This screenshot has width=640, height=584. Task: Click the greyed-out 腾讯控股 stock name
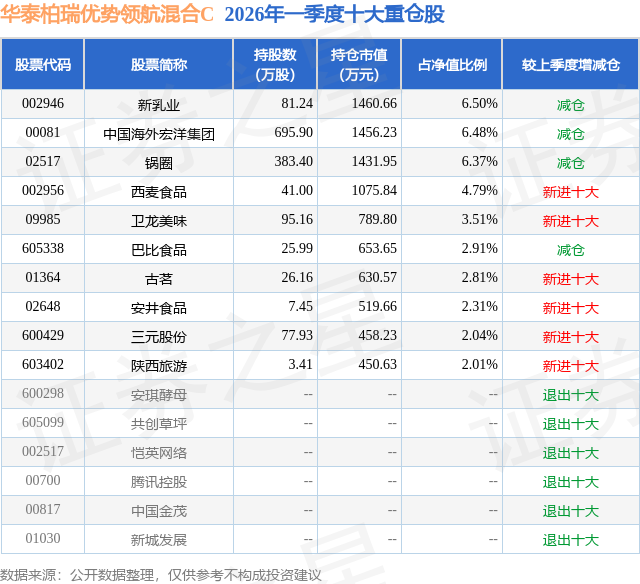(158, 482)
